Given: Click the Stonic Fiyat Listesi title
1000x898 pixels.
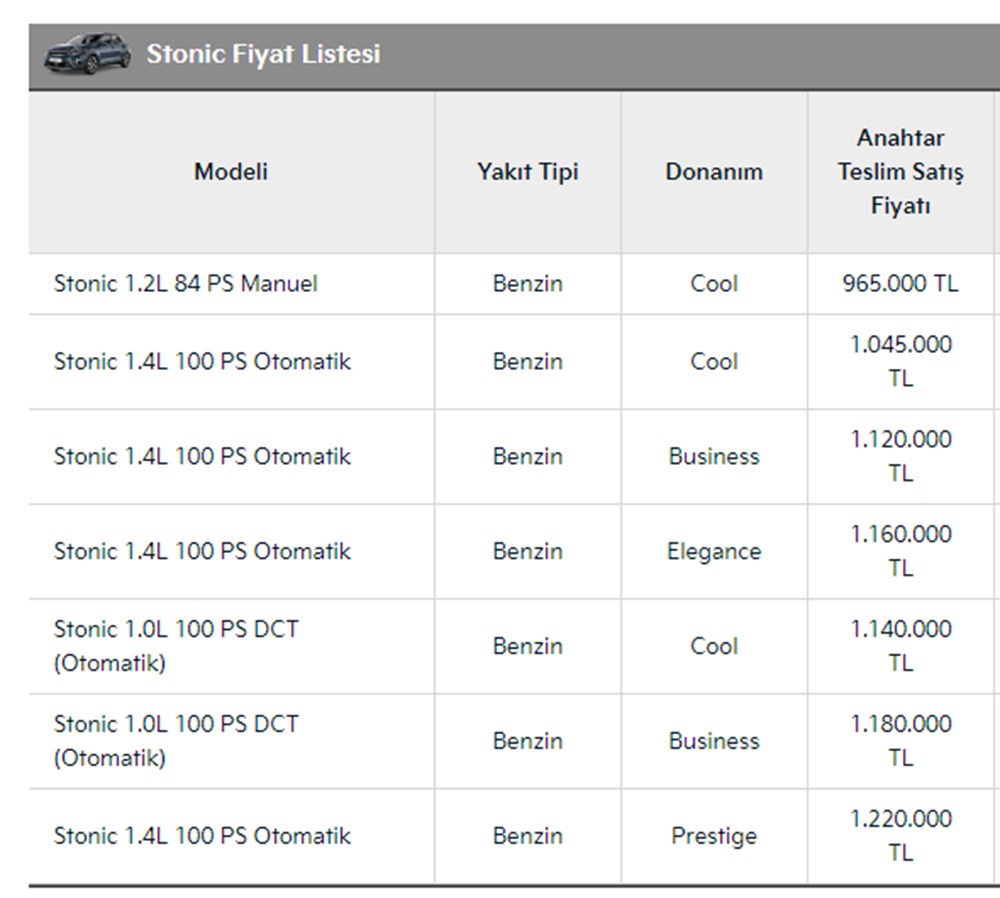Looking at the screenshot, I should click(263, 54).
